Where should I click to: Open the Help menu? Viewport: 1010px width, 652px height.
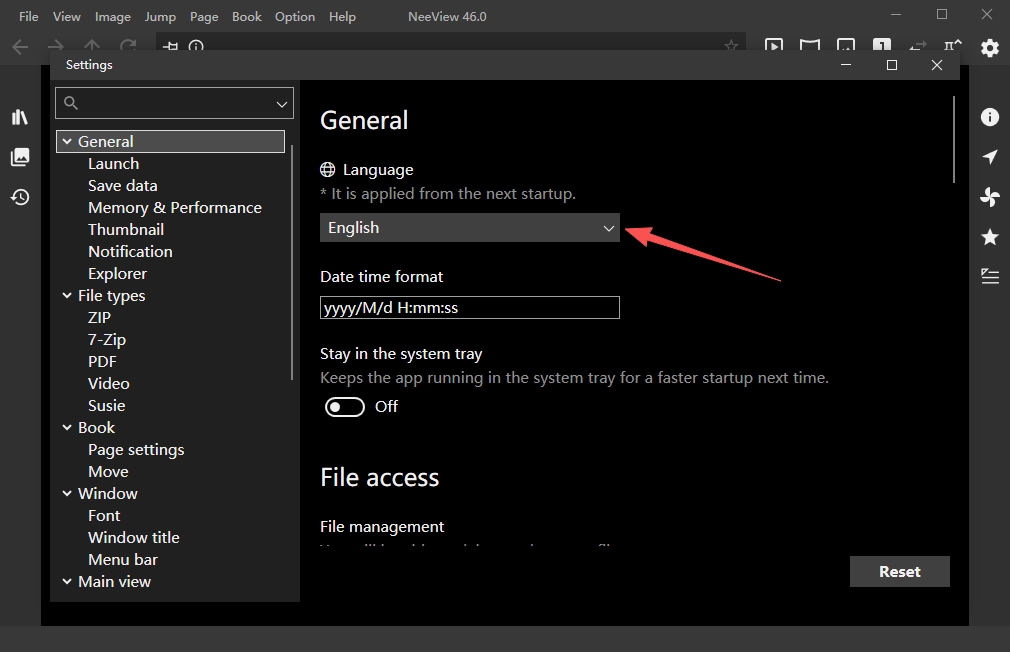coord(342,17)
